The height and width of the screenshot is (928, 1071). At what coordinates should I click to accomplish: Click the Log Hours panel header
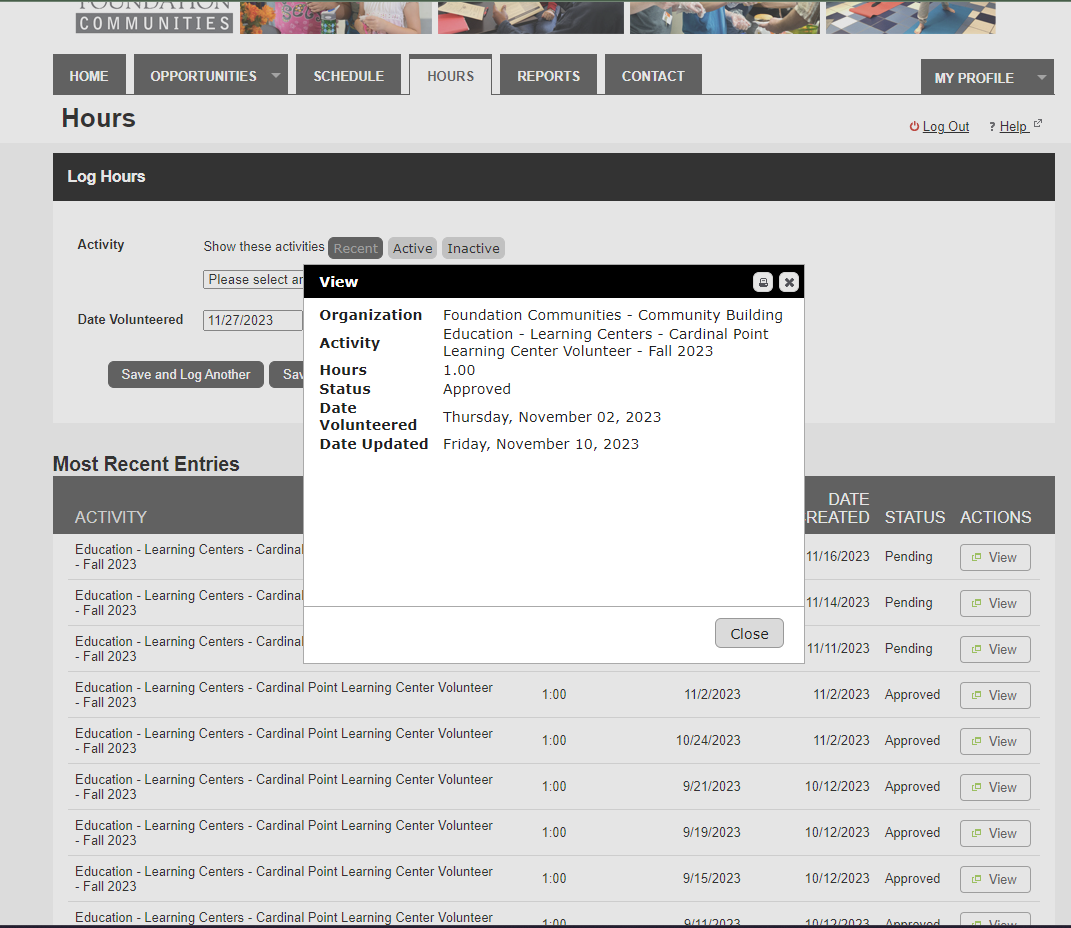click(x=554, y=177)
